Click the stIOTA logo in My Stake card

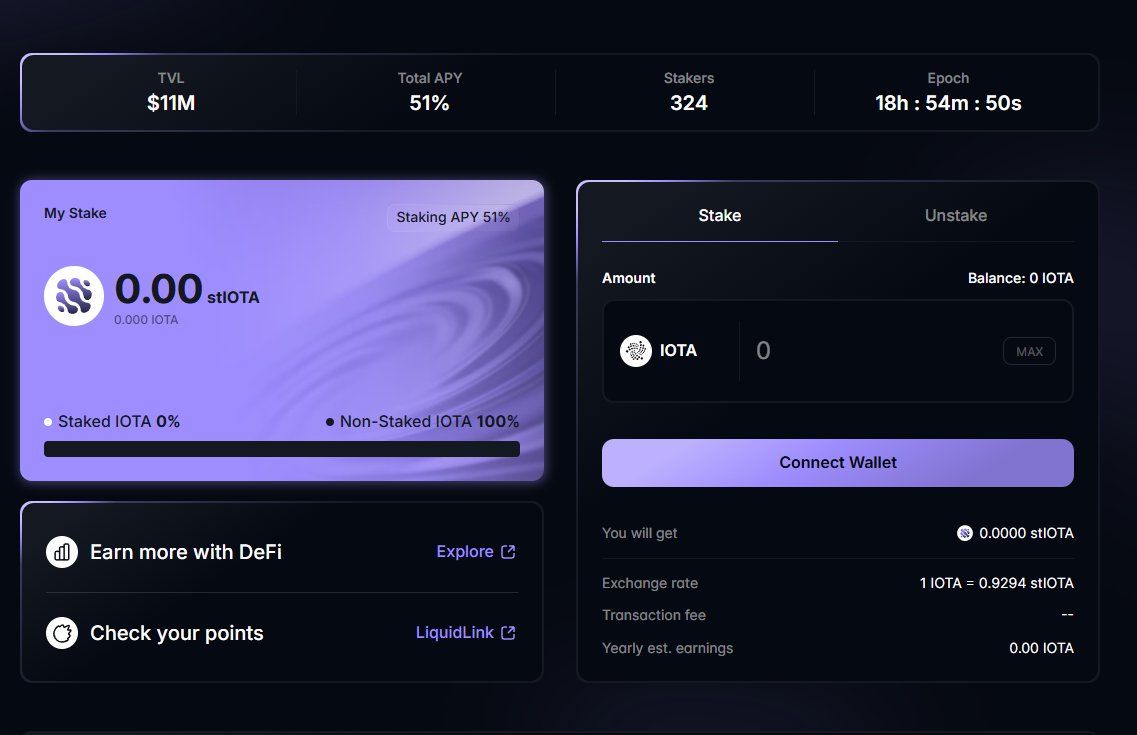73,296
